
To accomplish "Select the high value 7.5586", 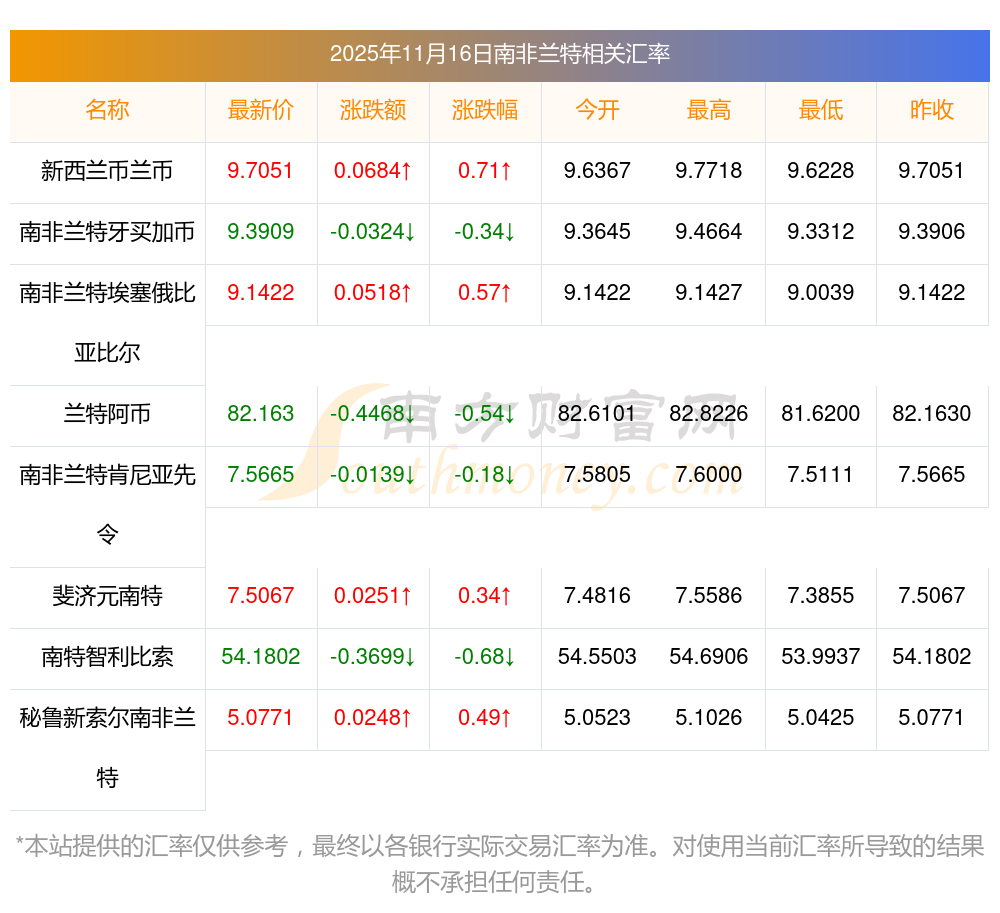I will coord(709,595).
